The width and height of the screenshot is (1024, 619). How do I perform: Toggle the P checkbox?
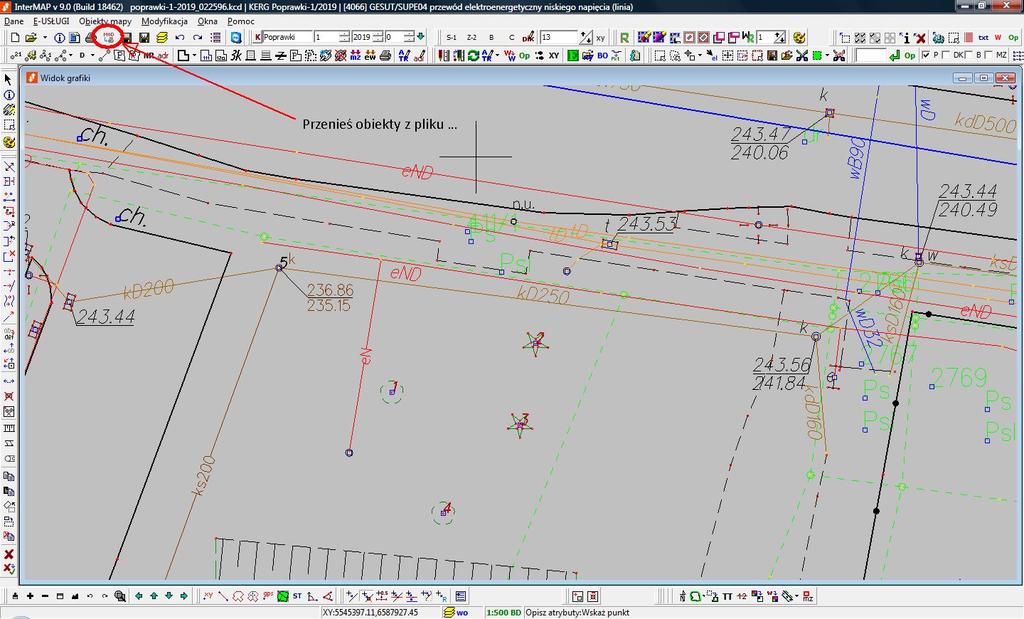(x=926, y=56)
